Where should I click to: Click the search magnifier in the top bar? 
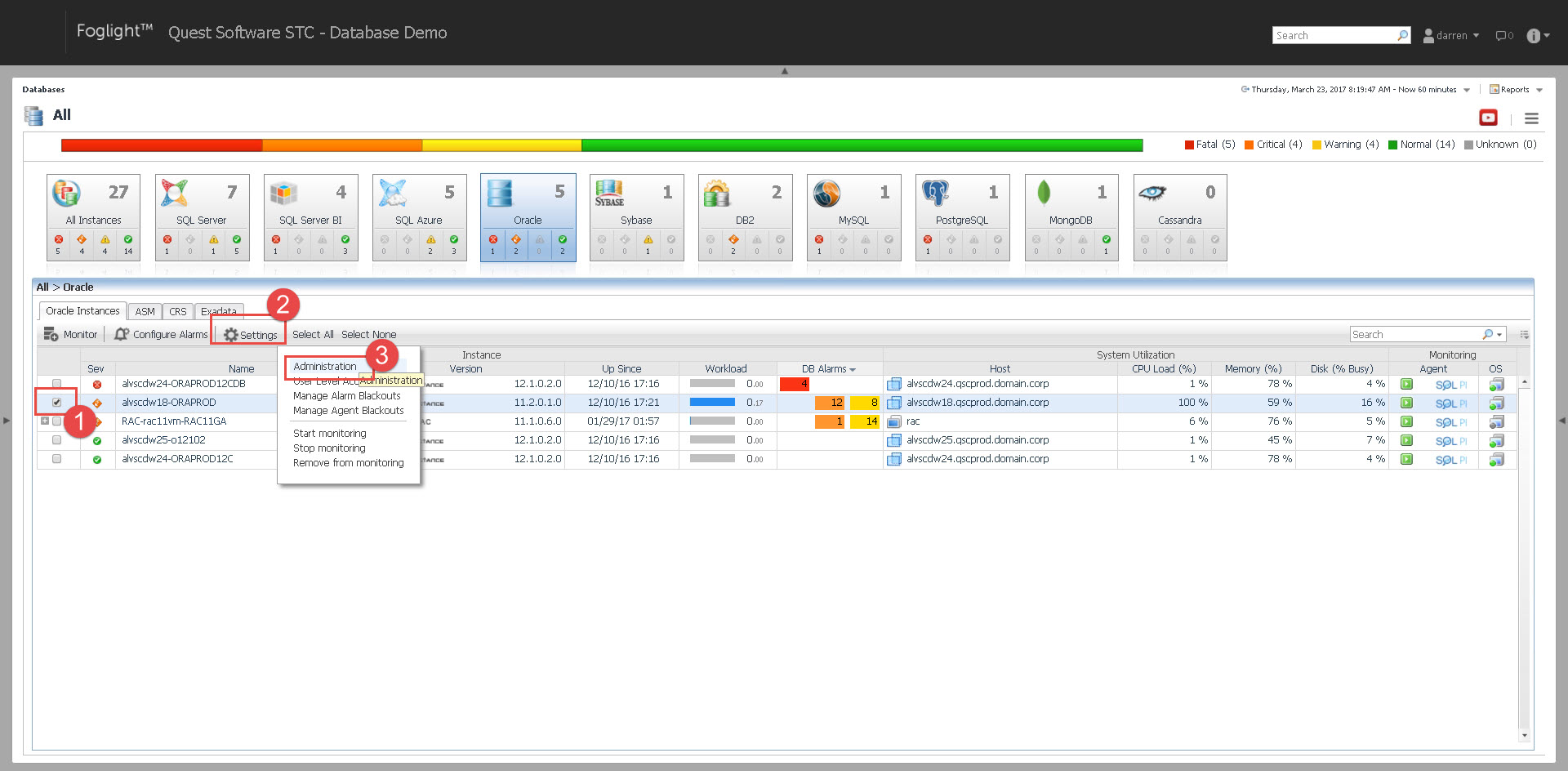pos(1402,35)
